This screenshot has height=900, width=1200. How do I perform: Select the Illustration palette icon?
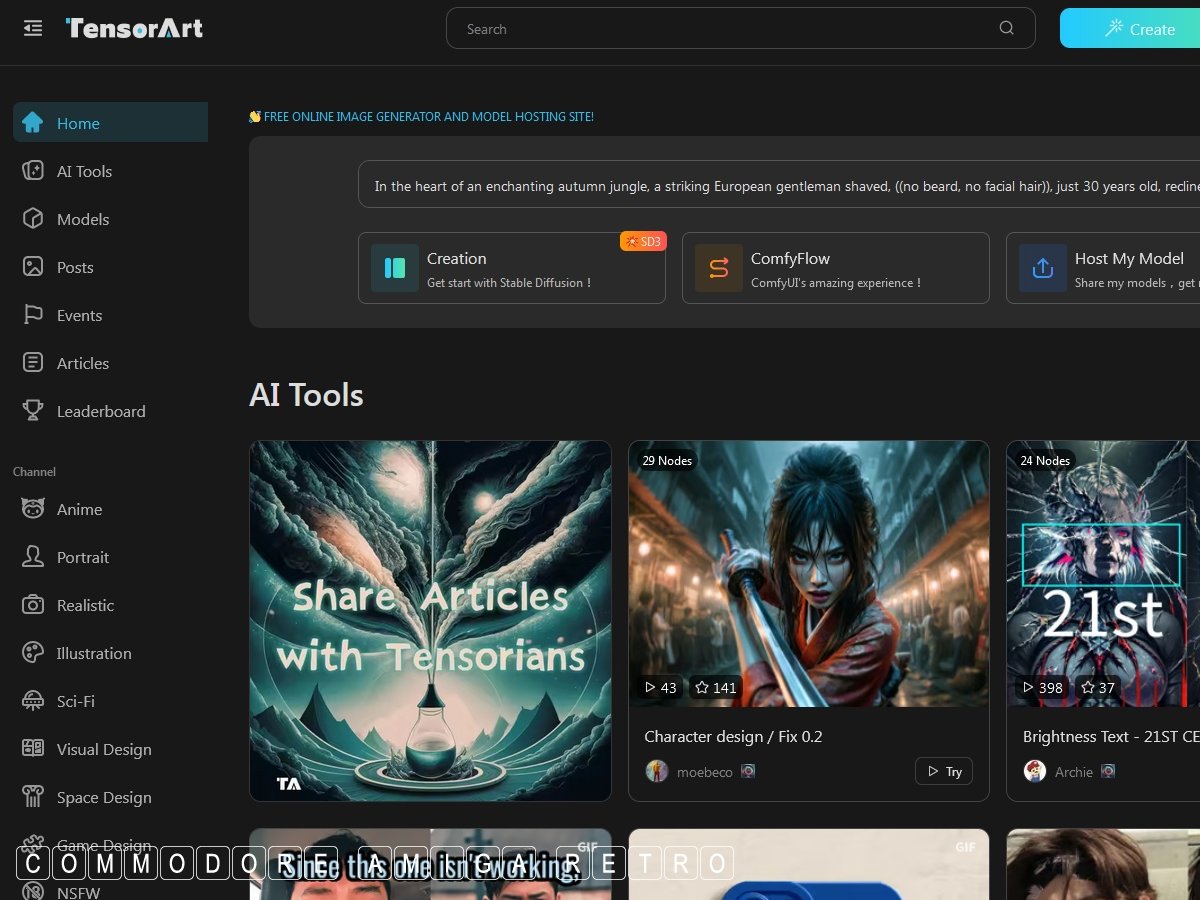[x=33, y=653]
